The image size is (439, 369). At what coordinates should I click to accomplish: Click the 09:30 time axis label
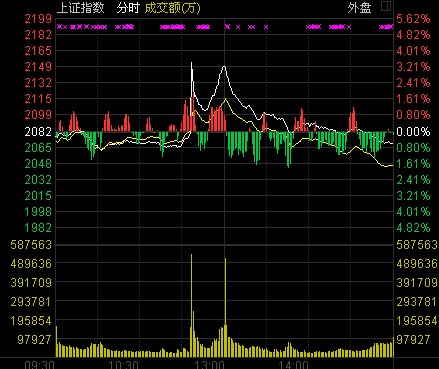(40, 365)
